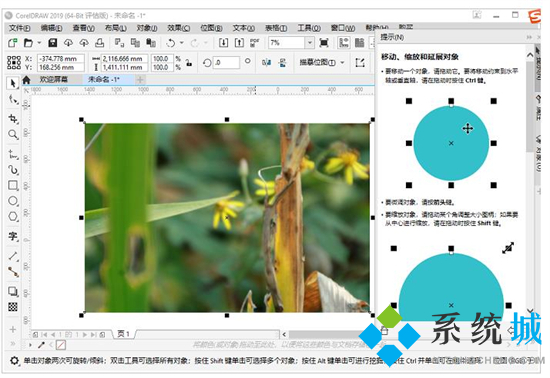
Task: Open the status bar gear settings
Action: pyautogui.click(x=14, y=360)
